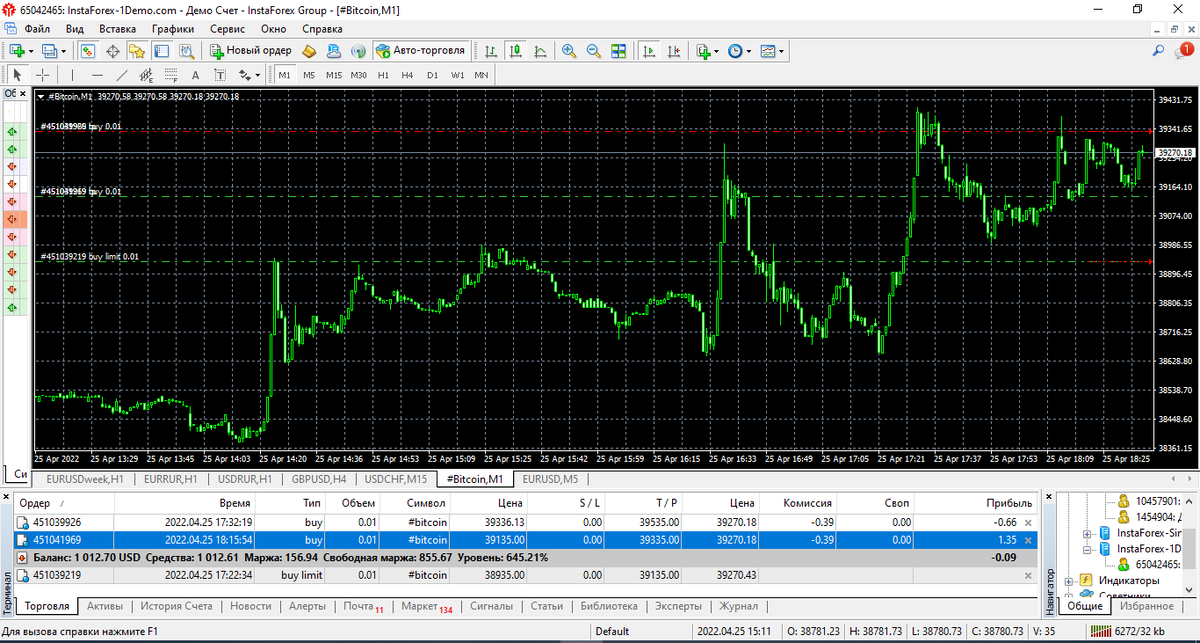Viewport: 1200px width, 643px height.
Task: Select the cursor arrow tool
Action: pos(17,74)
